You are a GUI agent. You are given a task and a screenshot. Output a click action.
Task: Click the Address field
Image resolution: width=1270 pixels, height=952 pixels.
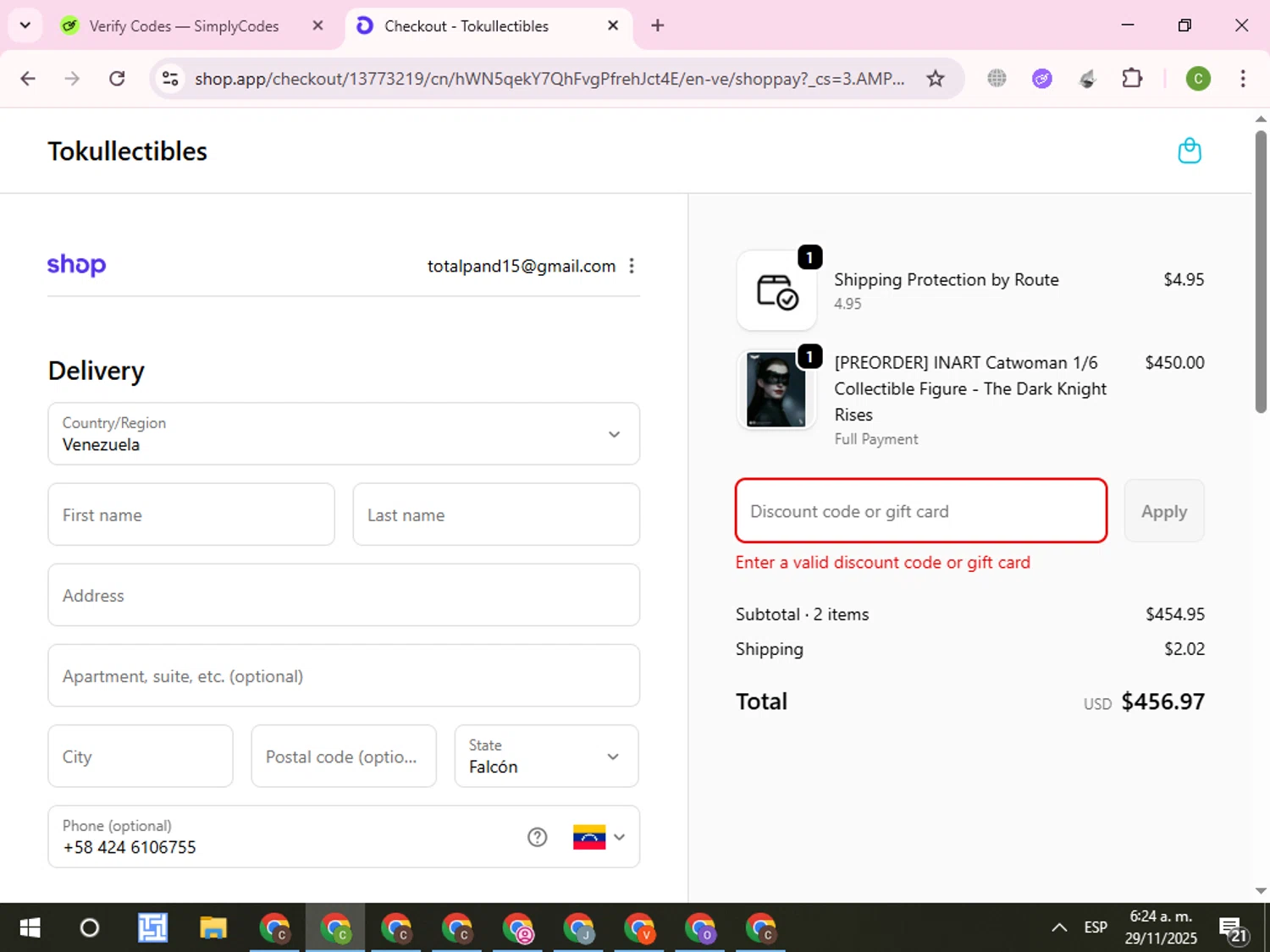(x=344, y=595)
